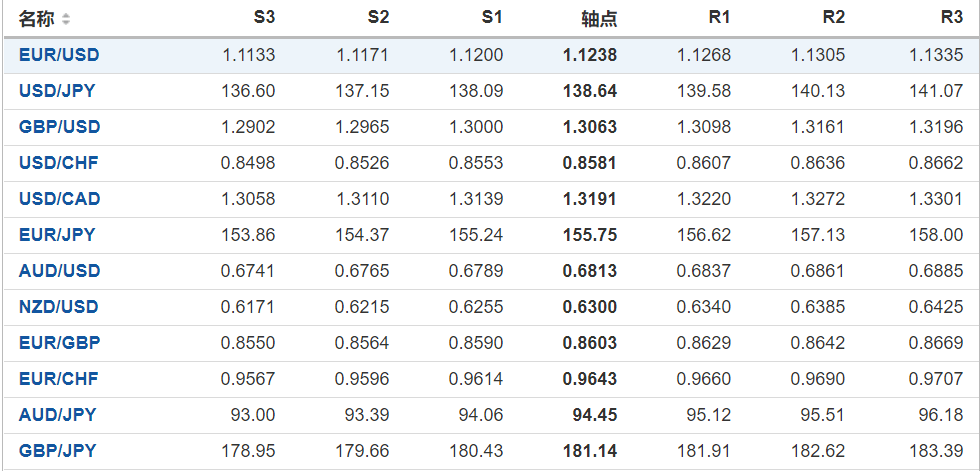Image resolution: width=980 pixels, height=471 pixels.
Task: Click the USD/JPY R1 value 139.58
Action: coord(704,91)
